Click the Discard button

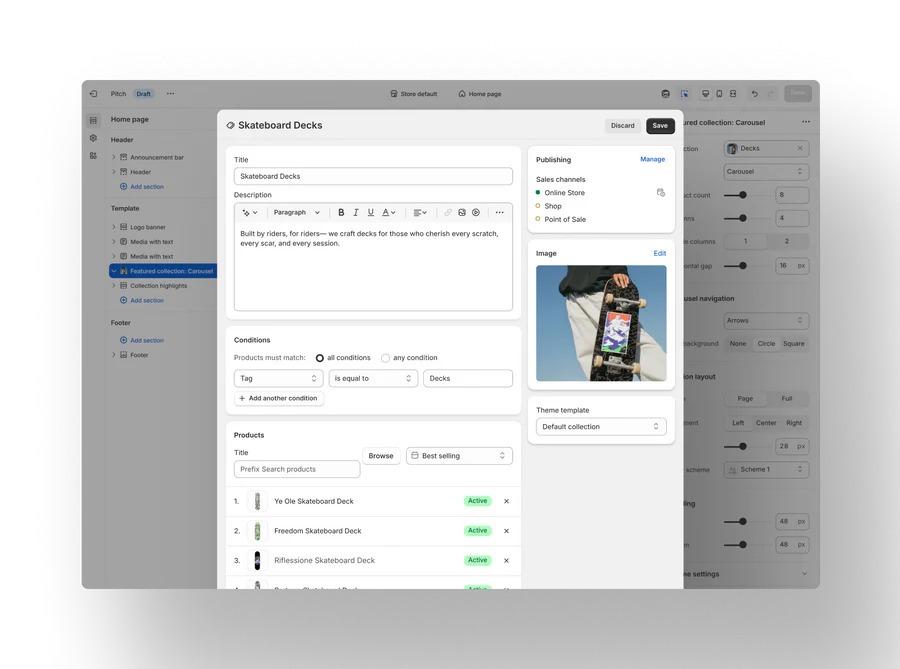click(622, 126)
